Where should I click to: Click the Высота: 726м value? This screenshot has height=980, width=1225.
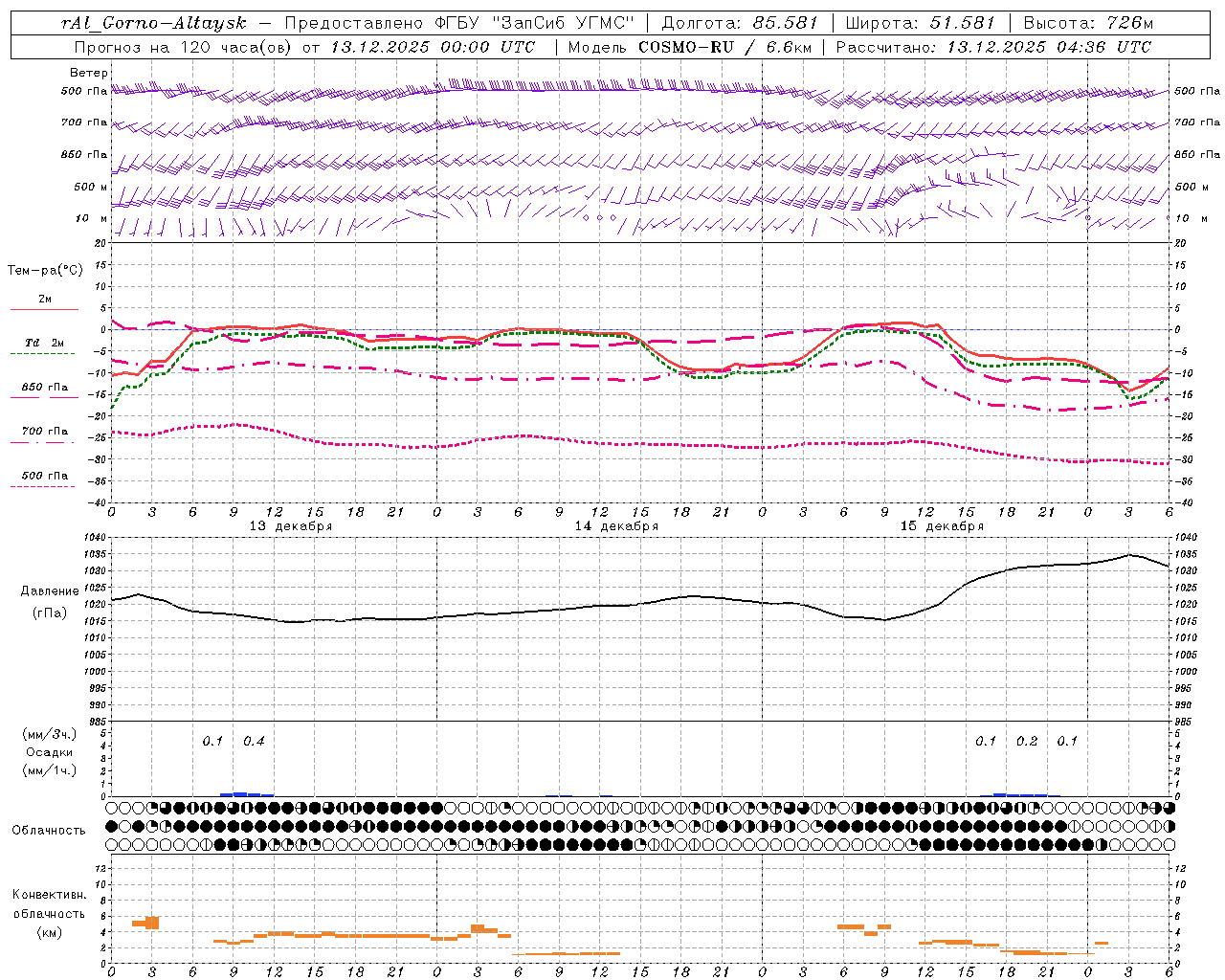click(x=1088, y=23)
